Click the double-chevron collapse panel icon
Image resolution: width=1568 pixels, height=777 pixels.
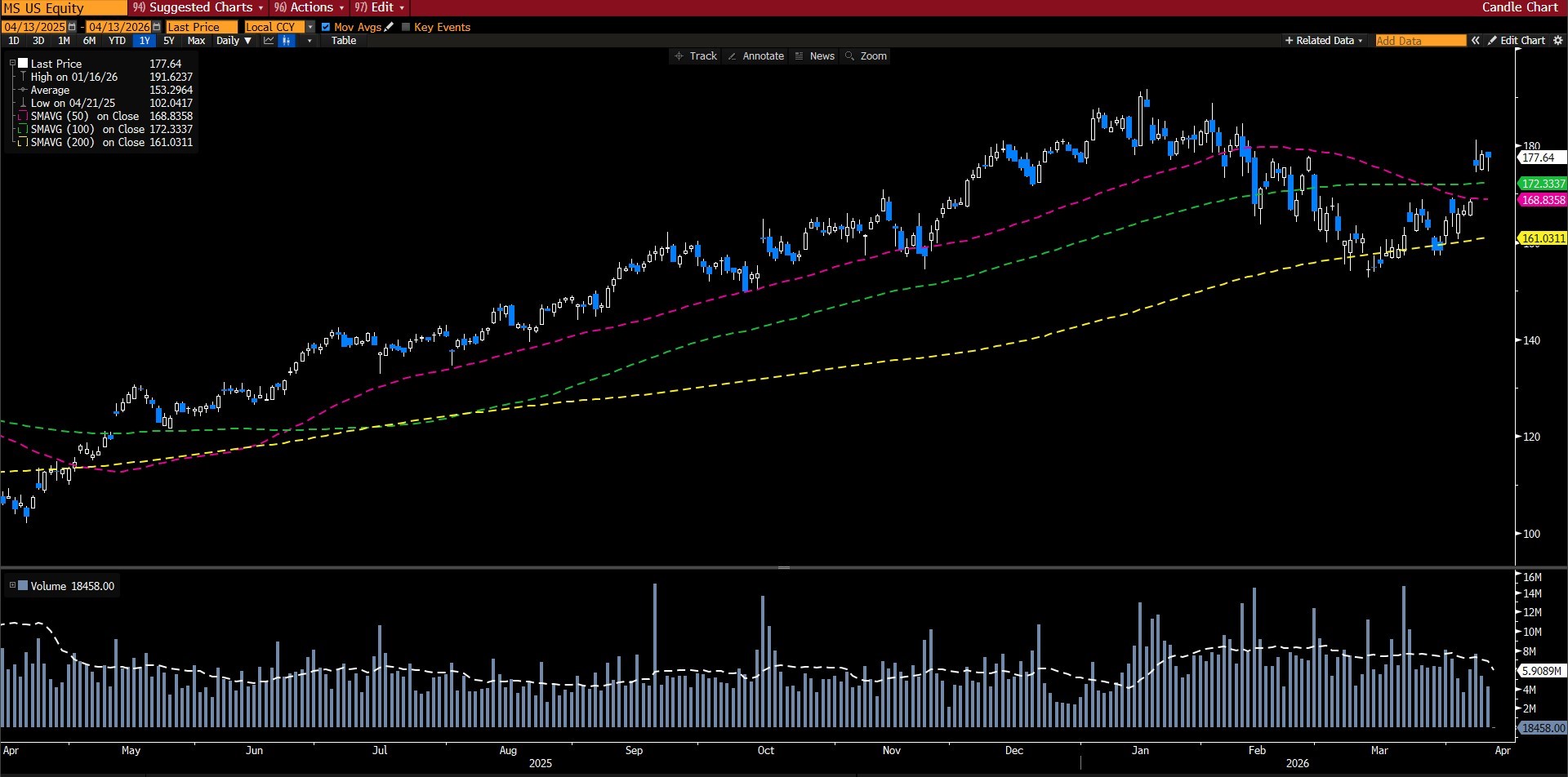(1476, 41)
